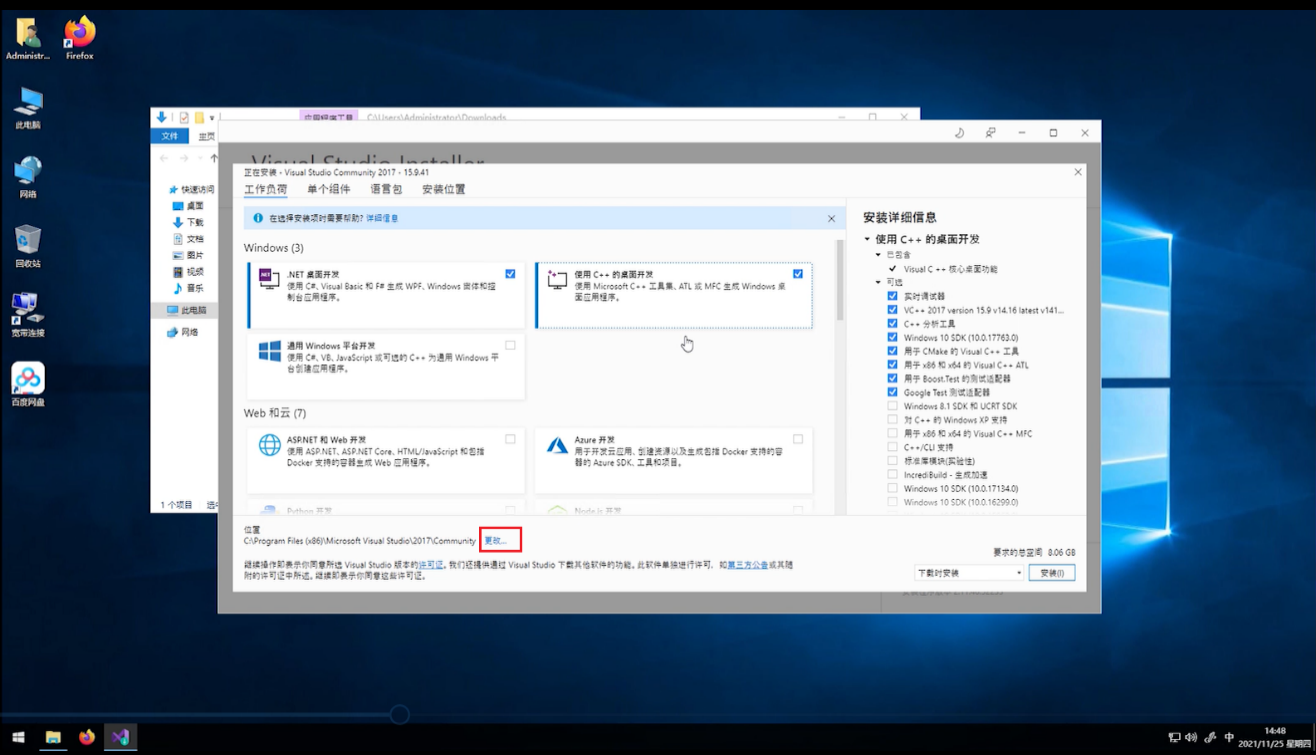The width and height of the screenshot is (1316, 755).
Task: Close the installer workloads dialog
Action: (1077, 172)
